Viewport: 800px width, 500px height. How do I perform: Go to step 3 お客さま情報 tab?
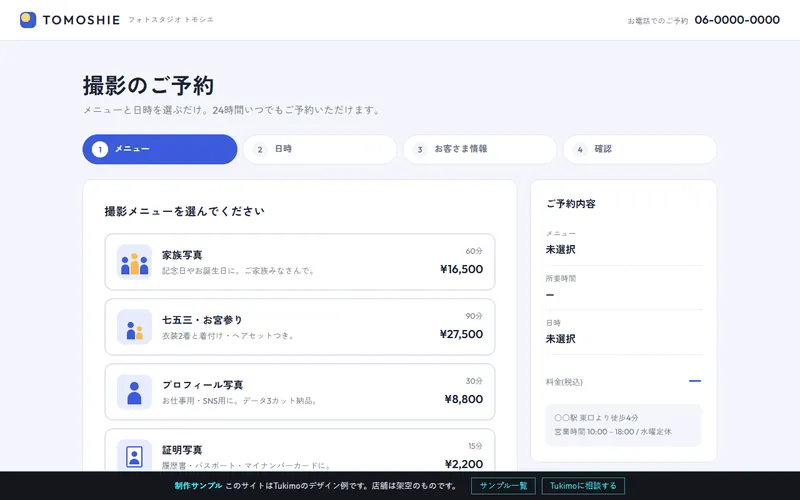point(480,149)
